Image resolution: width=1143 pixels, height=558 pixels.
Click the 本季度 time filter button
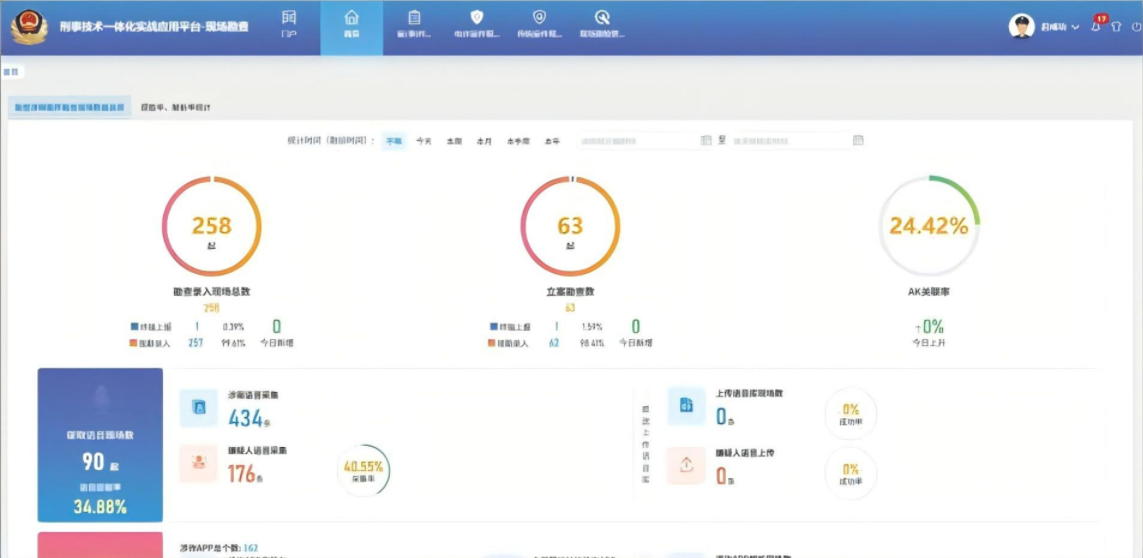click(518, 141)
